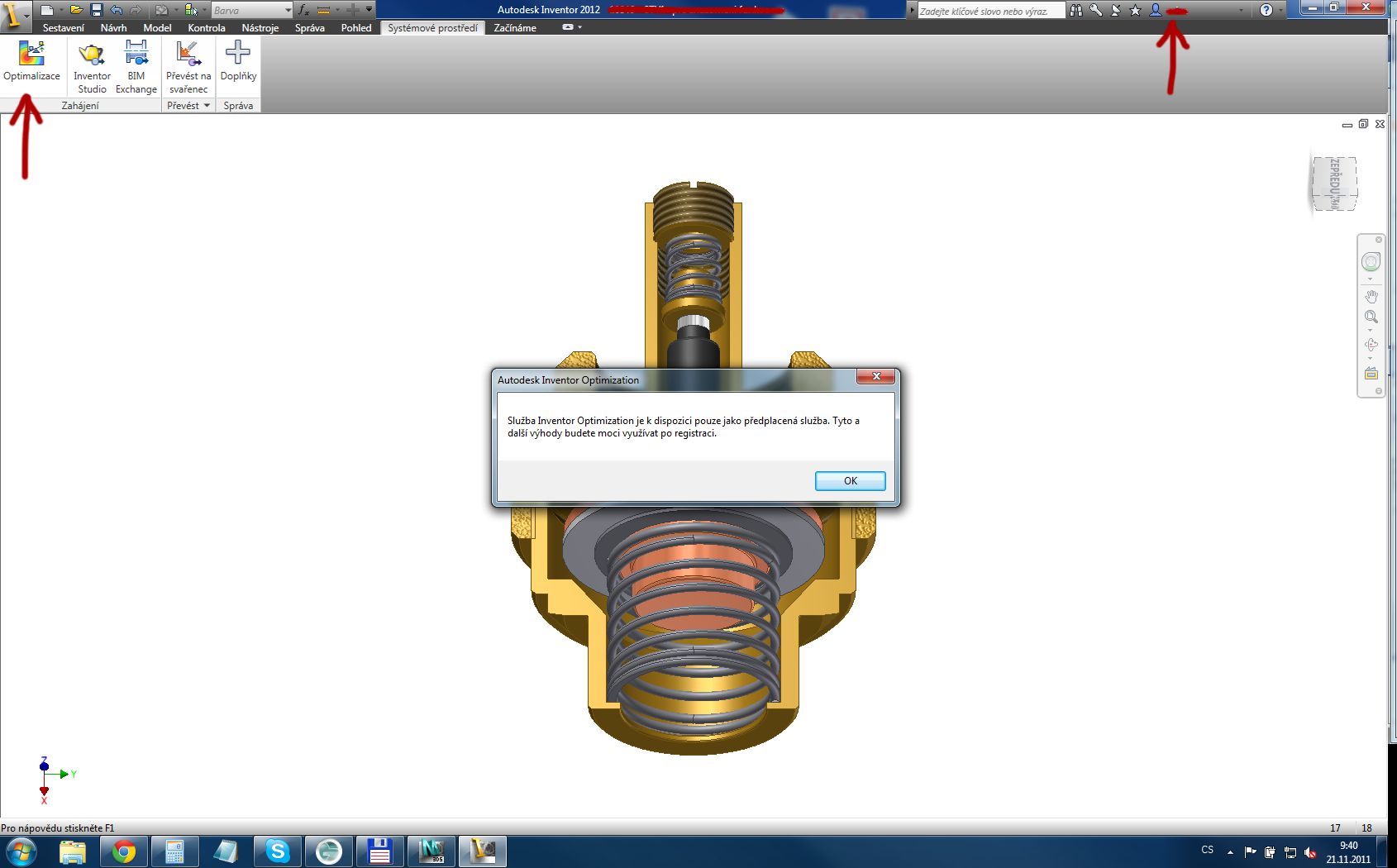1397x868 pixels.
Task: Activate the steering wheel in navigation bar
Action: [x=1371, y=262]
